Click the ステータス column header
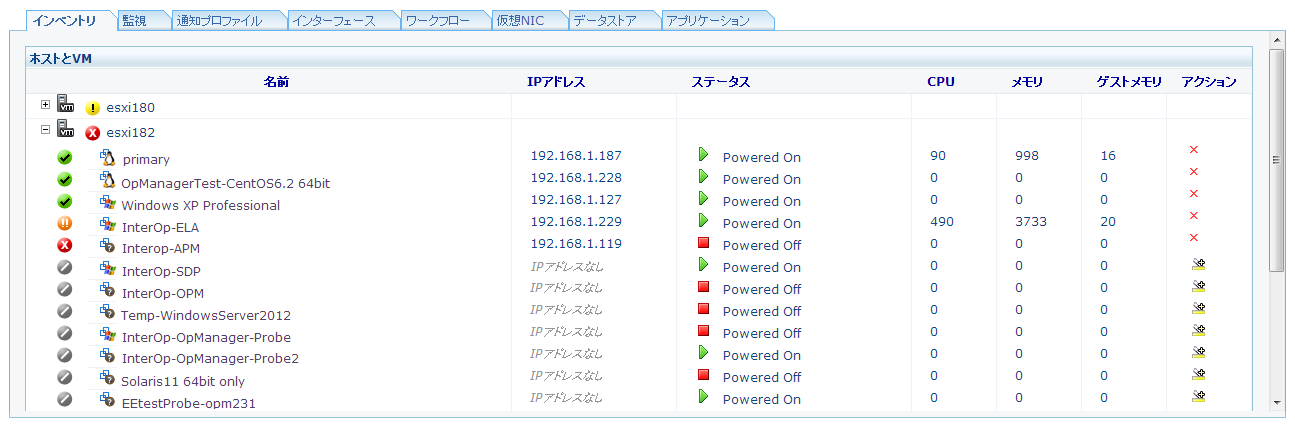Viewport: 1295px width, 428px height. (720, 82)
